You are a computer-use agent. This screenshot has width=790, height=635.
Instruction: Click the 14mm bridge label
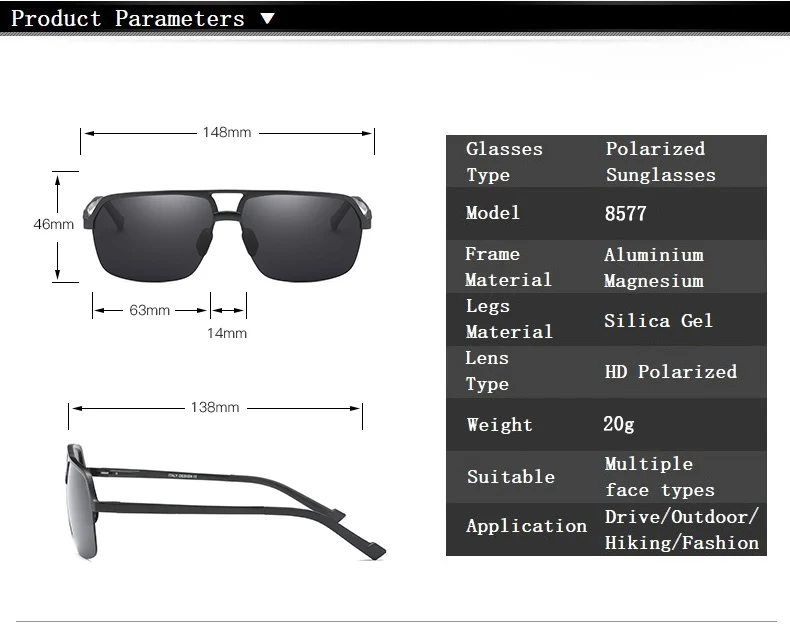[x=227, y=333]
